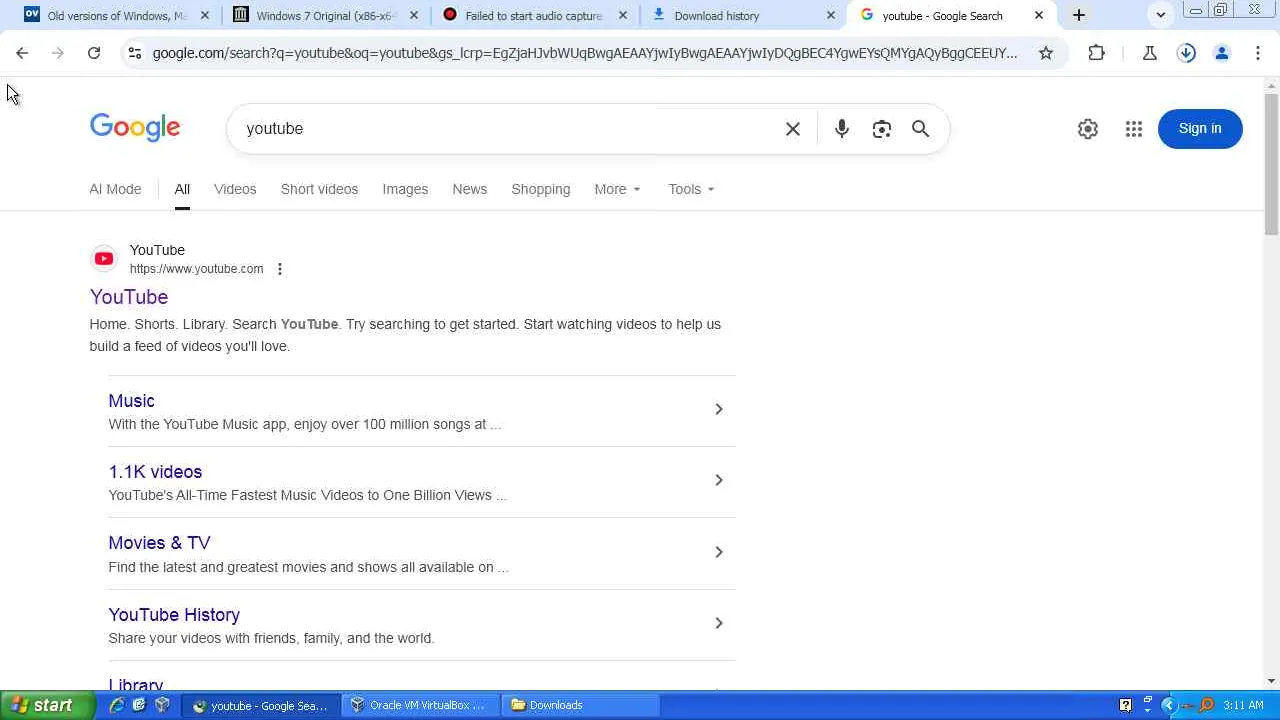Show browser downloads from the toolbar
This screenshot has width=1280, height=720.
(x=1186, y=53)
